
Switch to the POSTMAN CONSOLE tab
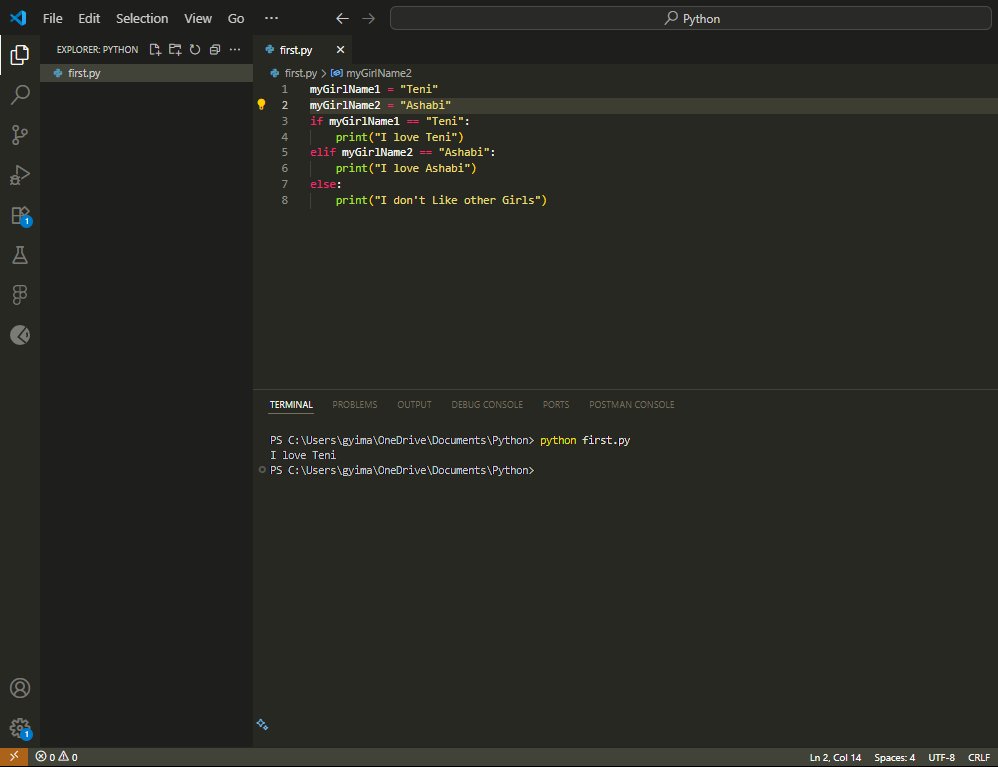631,405
